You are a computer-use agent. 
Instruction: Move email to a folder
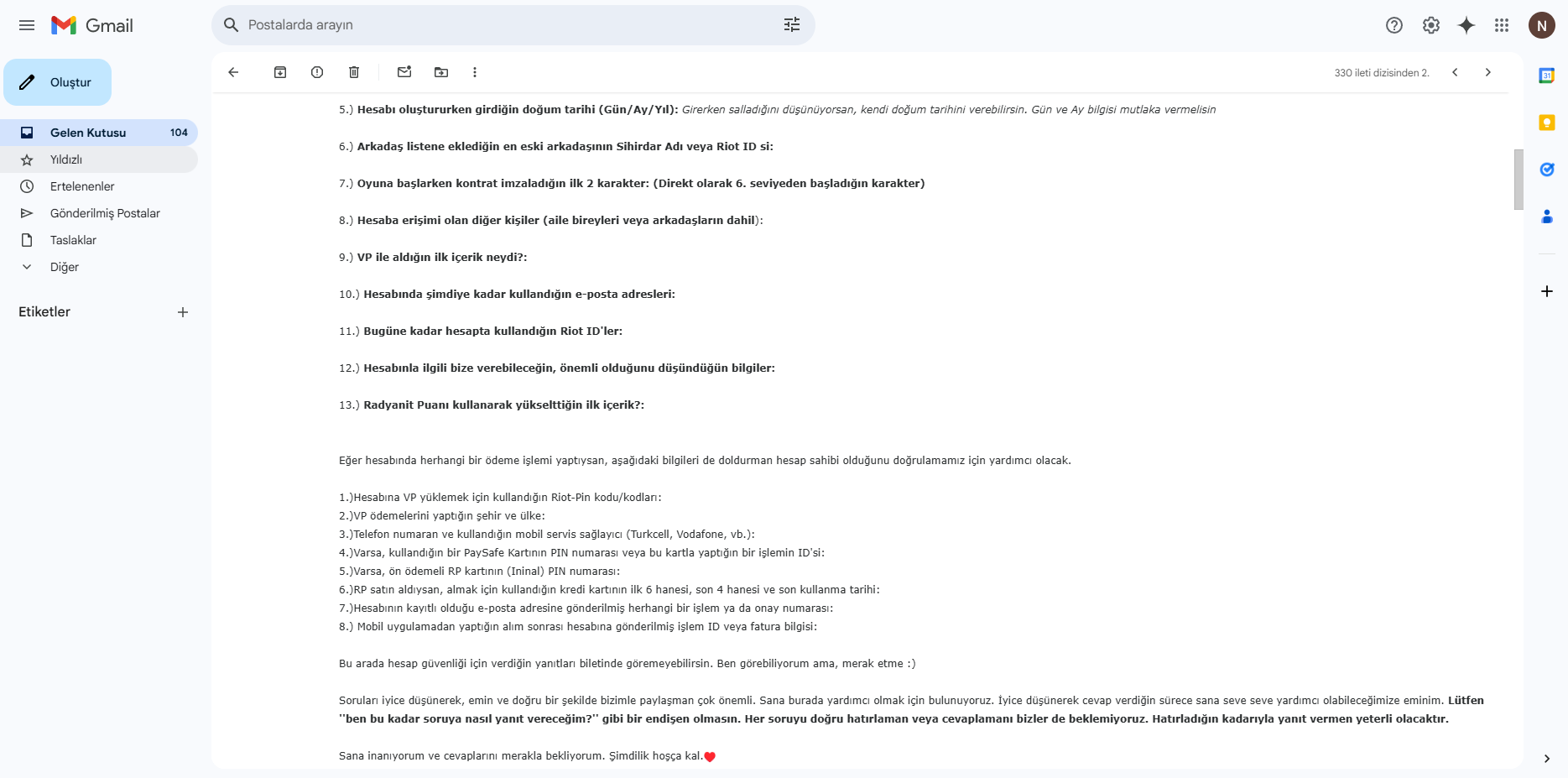441,72
